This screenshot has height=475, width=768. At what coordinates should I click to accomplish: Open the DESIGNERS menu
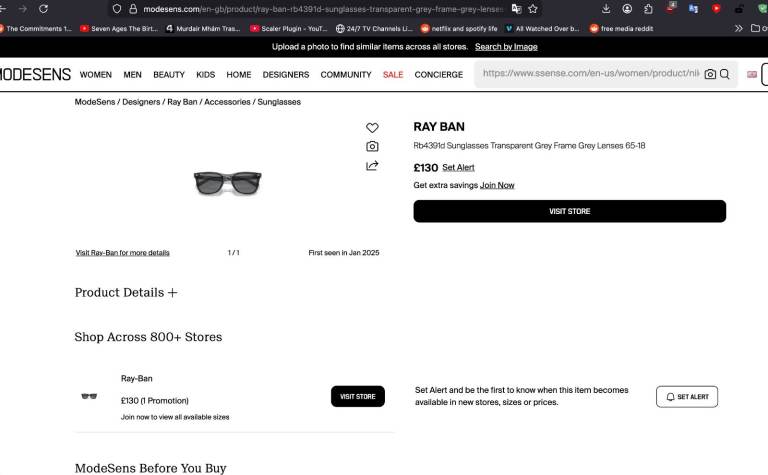pos(286,75)
